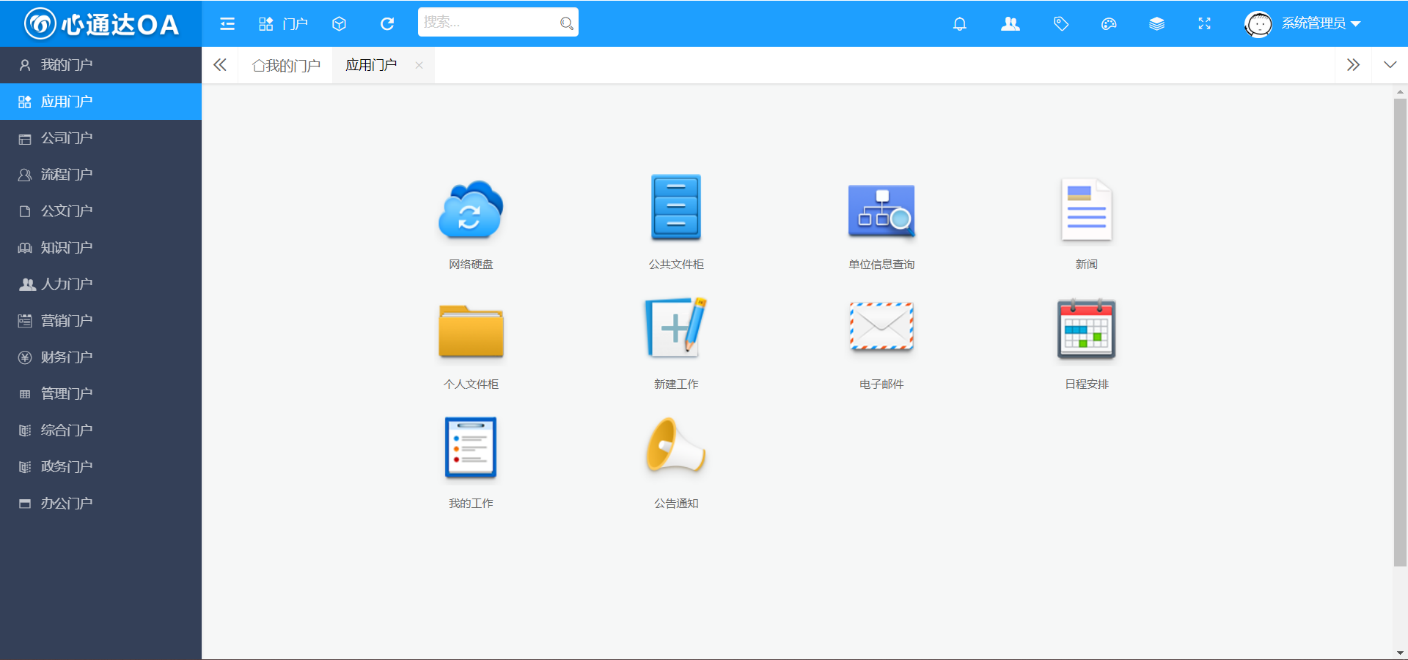Select 知识门户 in sidebar

(101, 248)
